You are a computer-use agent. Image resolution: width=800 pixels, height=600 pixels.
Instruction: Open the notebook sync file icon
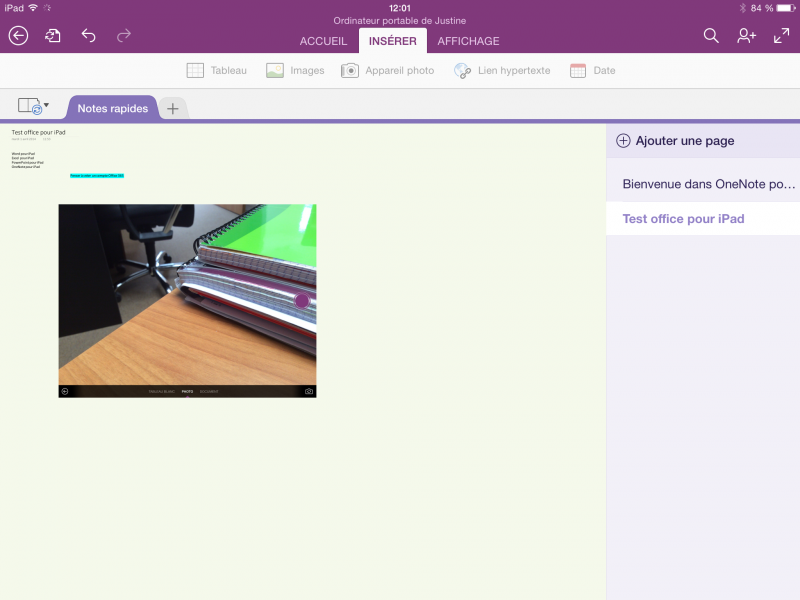click(x=53, y=36)
